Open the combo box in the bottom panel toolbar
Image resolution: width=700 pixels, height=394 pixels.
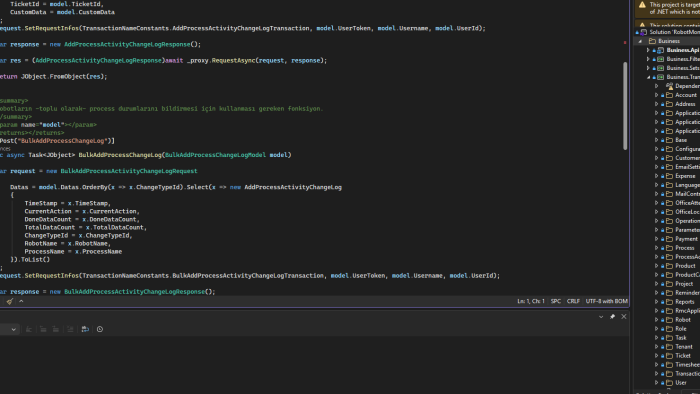tap(9, 329)
